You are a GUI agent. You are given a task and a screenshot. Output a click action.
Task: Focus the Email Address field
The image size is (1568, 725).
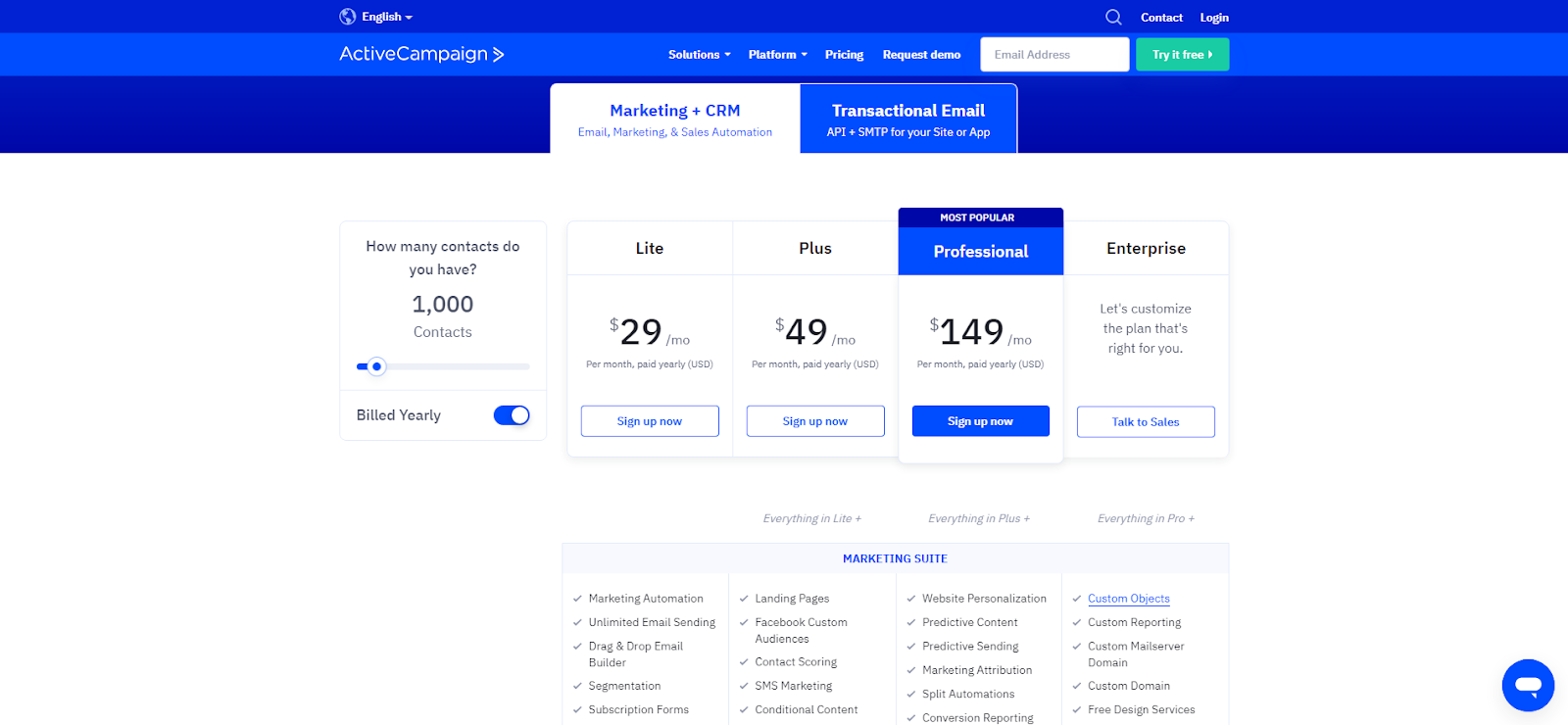[1054, 55]
